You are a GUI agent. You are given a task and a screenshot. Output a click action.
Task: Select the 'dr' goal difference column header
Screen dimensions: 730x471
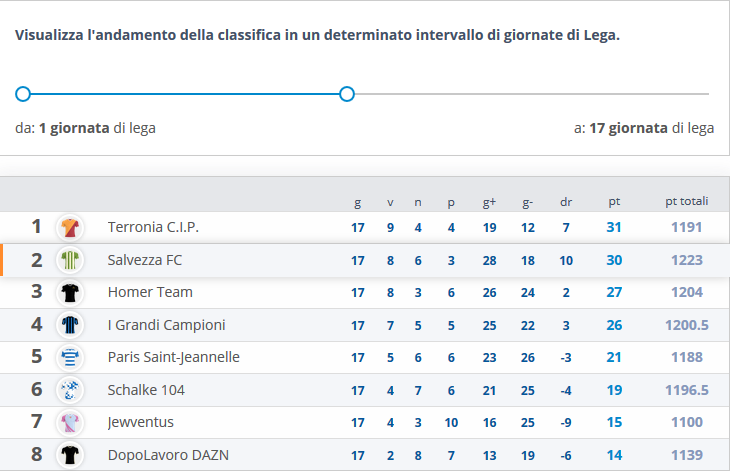[566, 202]
